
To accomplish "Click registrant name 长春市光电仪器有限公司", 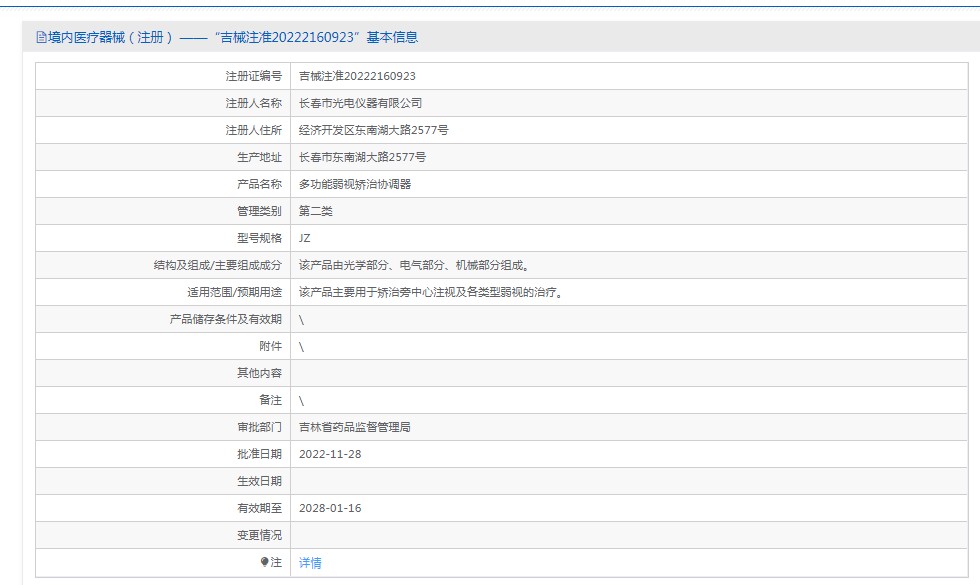I will click(360, 103).
